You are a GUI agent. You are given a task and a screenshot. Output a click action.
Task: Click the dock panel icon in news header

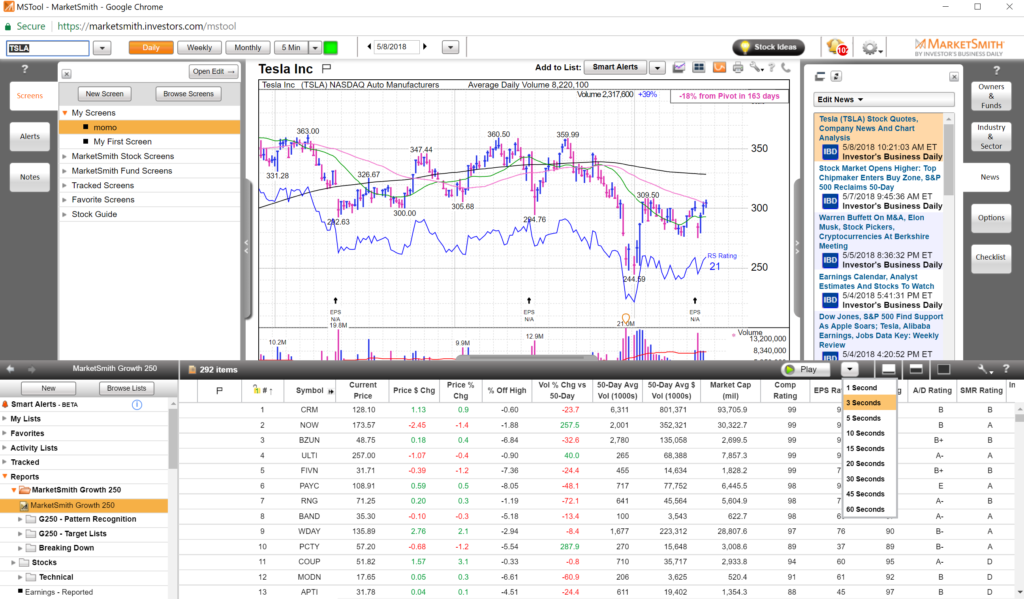(820, 76)
